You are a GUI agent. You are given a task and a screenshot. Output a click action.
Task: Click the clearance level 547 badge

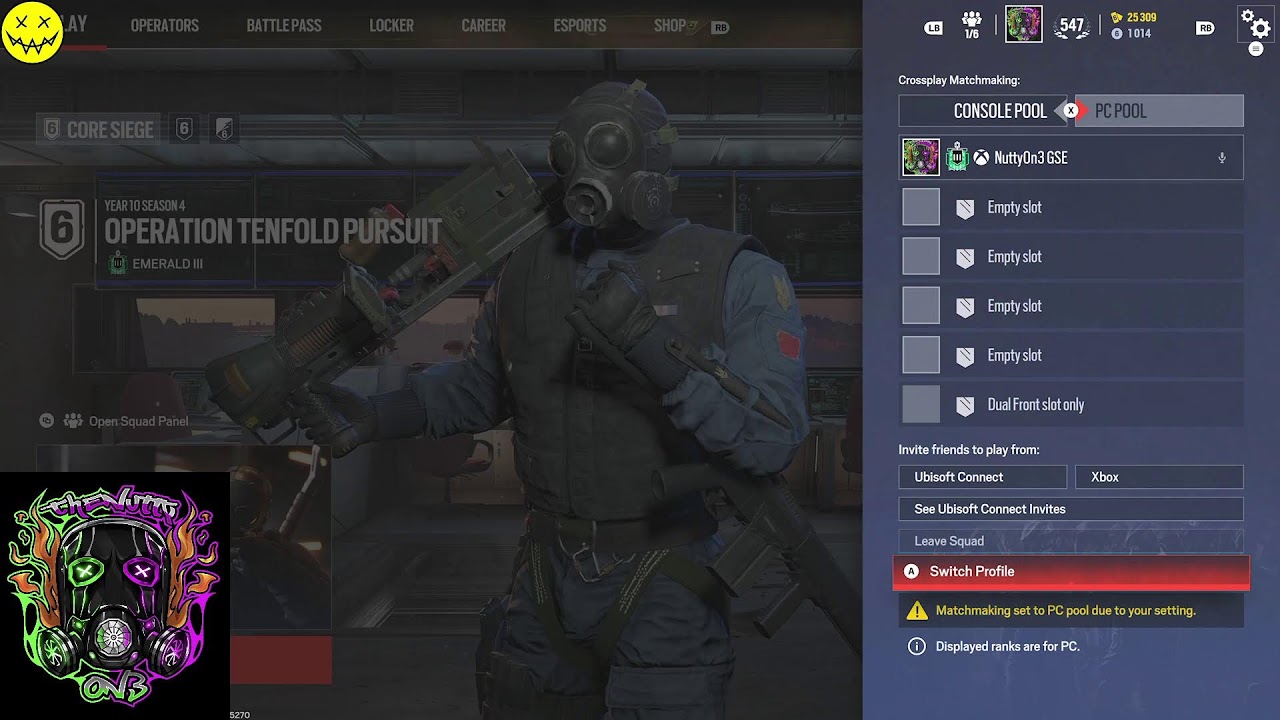1072,26
